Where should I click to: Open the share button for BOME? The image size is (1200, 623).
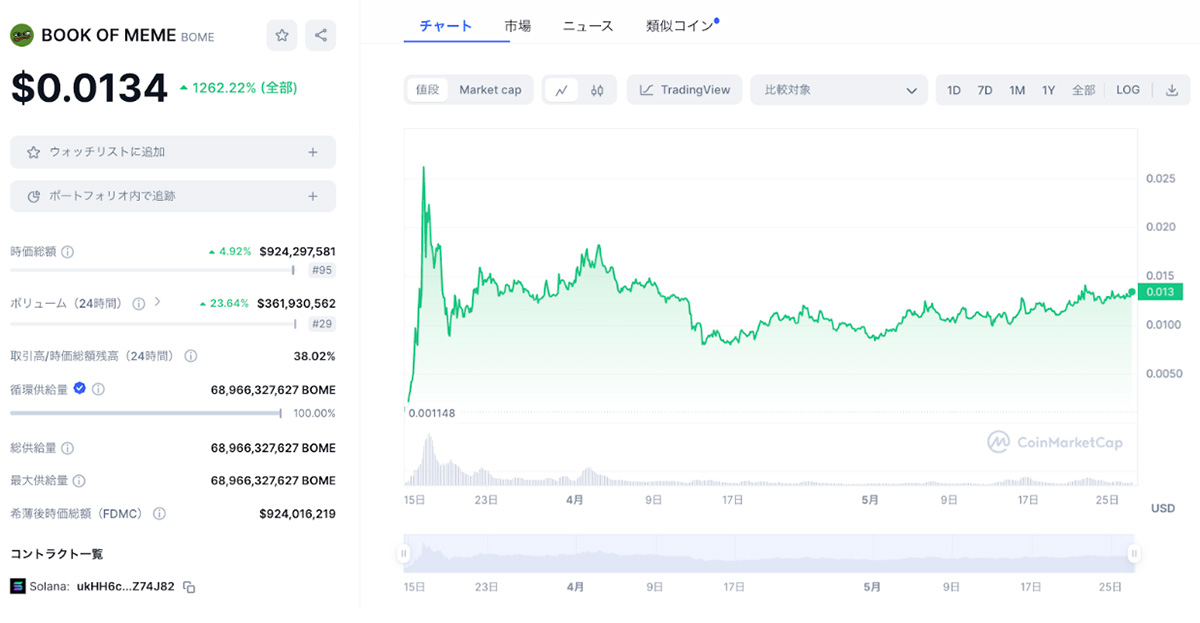(320, 36)
